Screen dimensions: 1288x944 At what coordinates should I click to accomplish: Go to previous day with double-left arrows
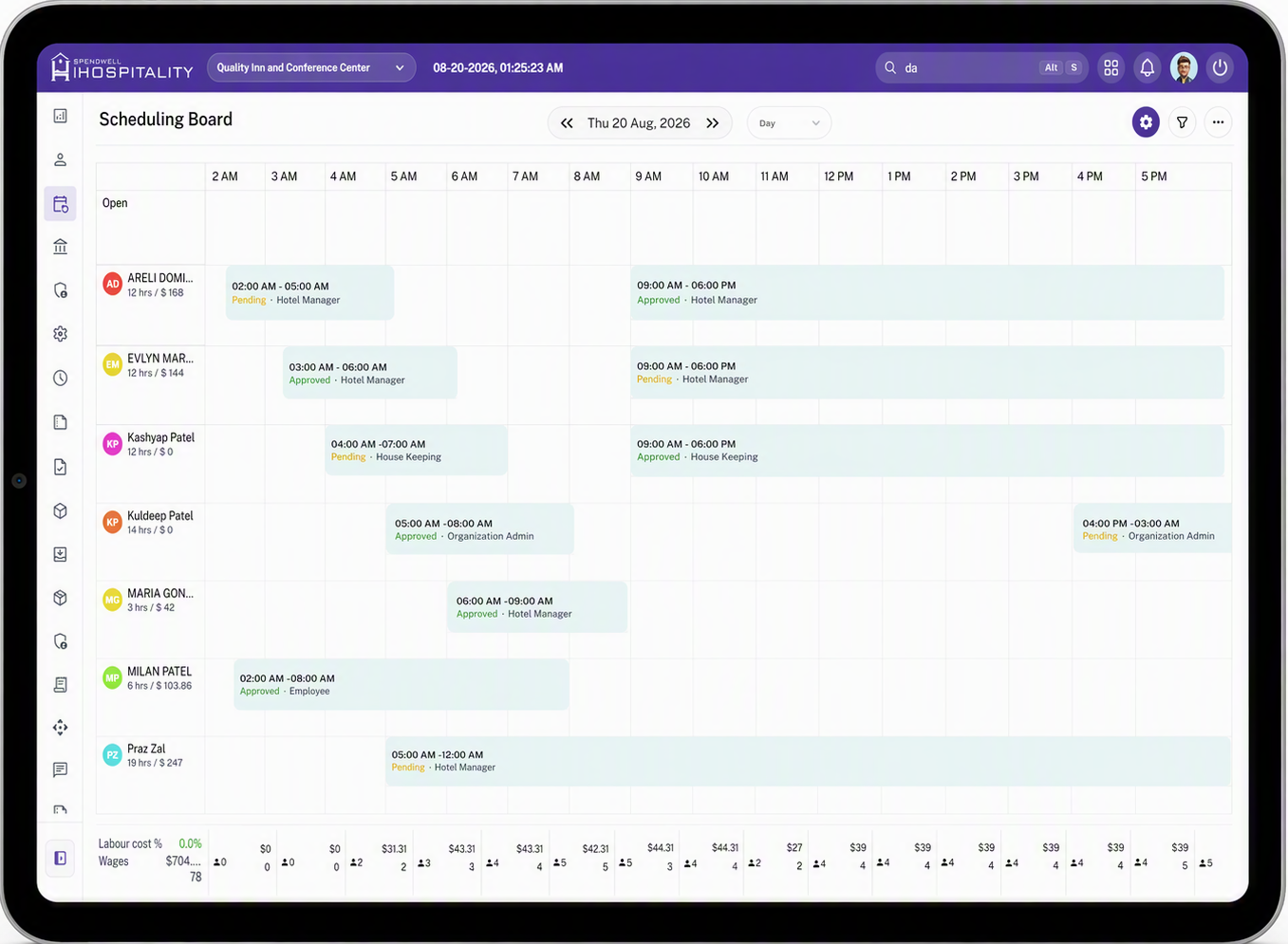click(567, 123)
